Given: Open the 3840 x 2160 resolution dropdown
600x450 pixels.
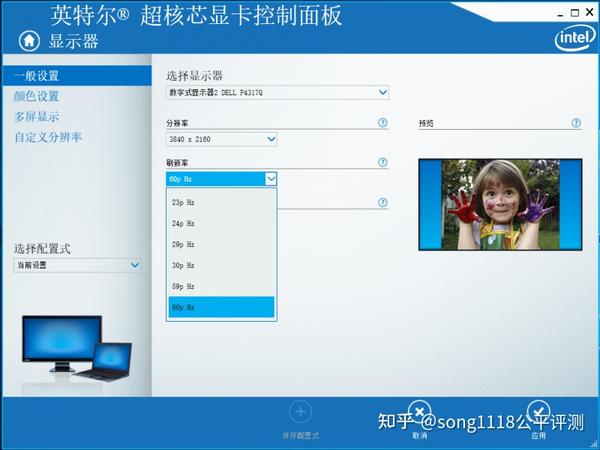Looking at the screenshot, I should 222,139.
